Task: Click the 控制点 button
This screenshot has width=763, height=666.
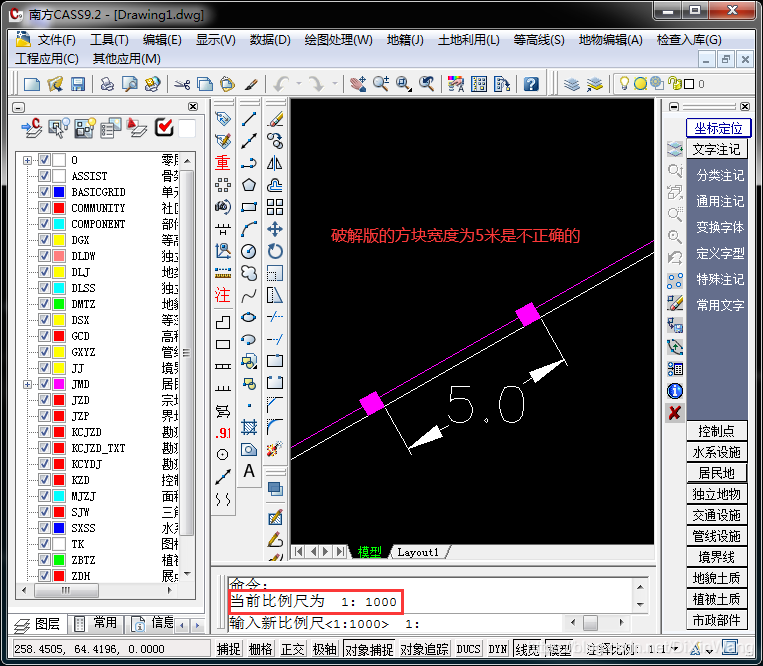Action: click(x=716, y=431)
